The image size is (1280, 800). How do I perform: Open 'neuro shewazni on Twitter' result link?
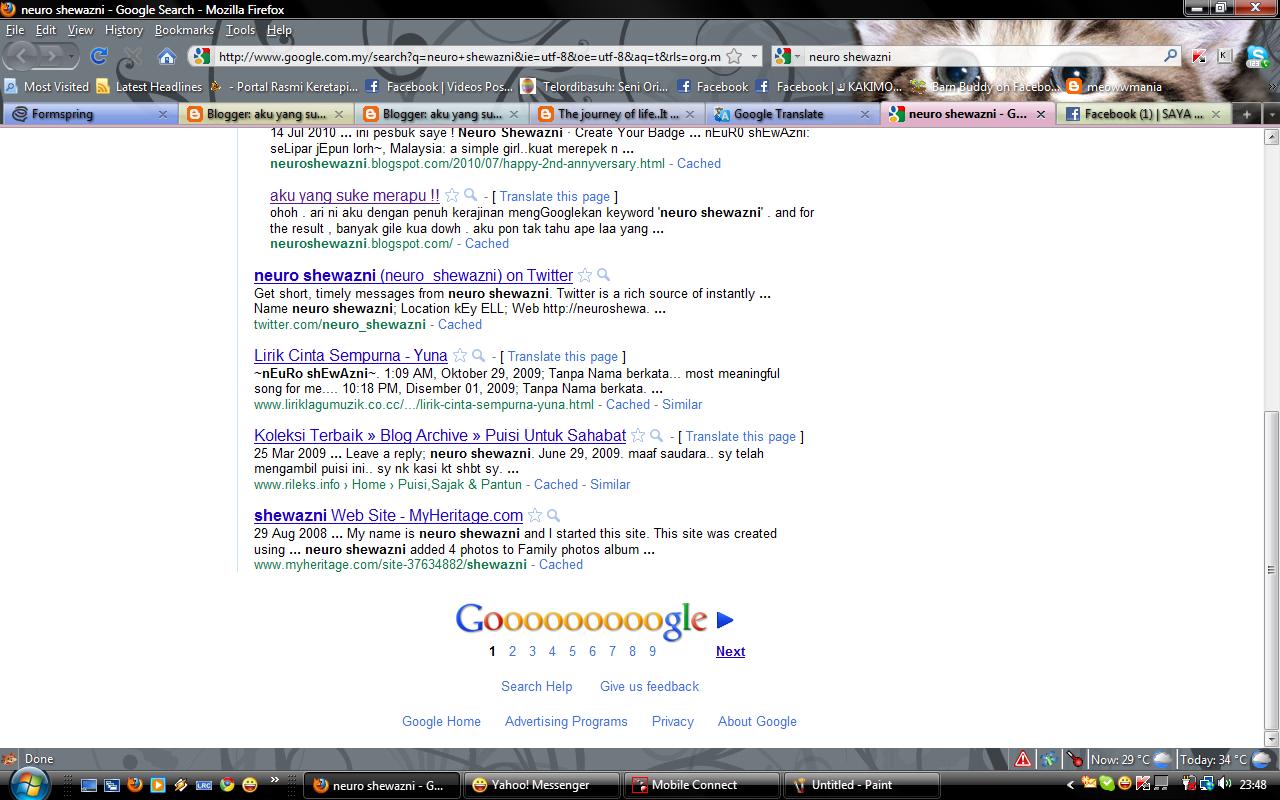click(413, 276)
